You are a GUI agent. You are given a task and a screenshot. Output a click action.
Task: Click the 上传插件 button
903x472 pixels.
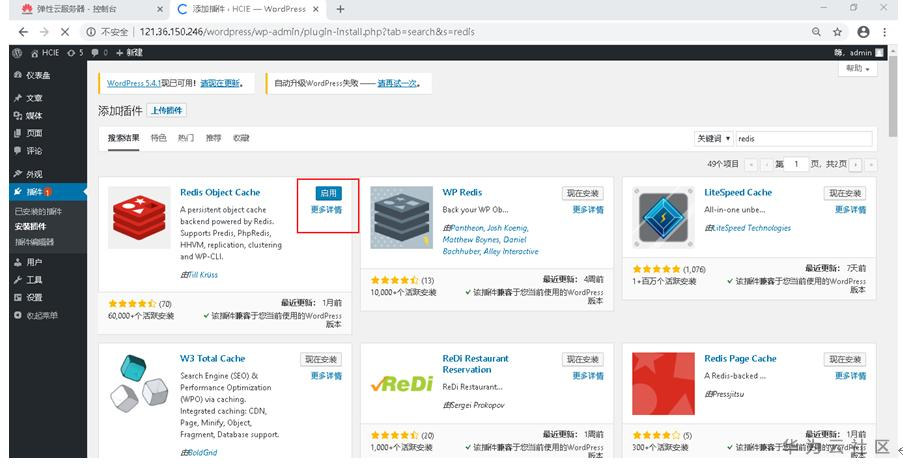coord(167,111)
